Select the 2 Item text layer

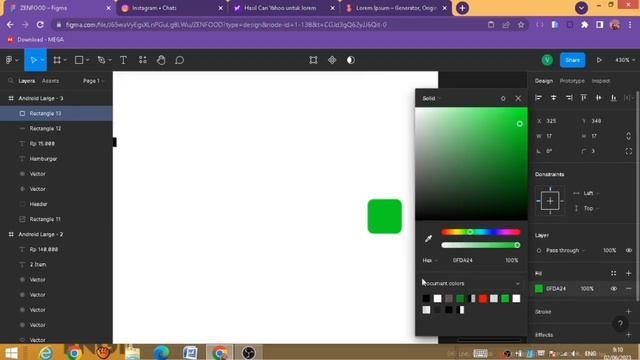coord(38,264)
